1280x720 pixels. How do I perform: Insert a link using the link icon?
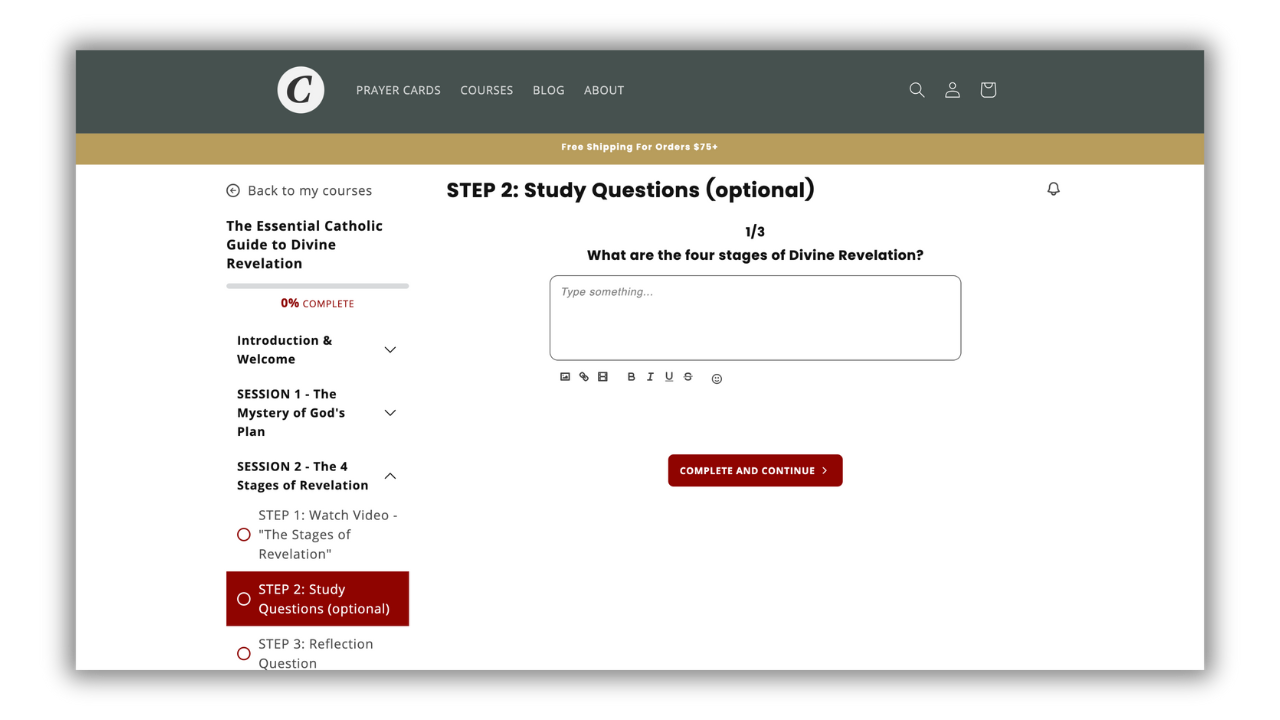[584, 377]
